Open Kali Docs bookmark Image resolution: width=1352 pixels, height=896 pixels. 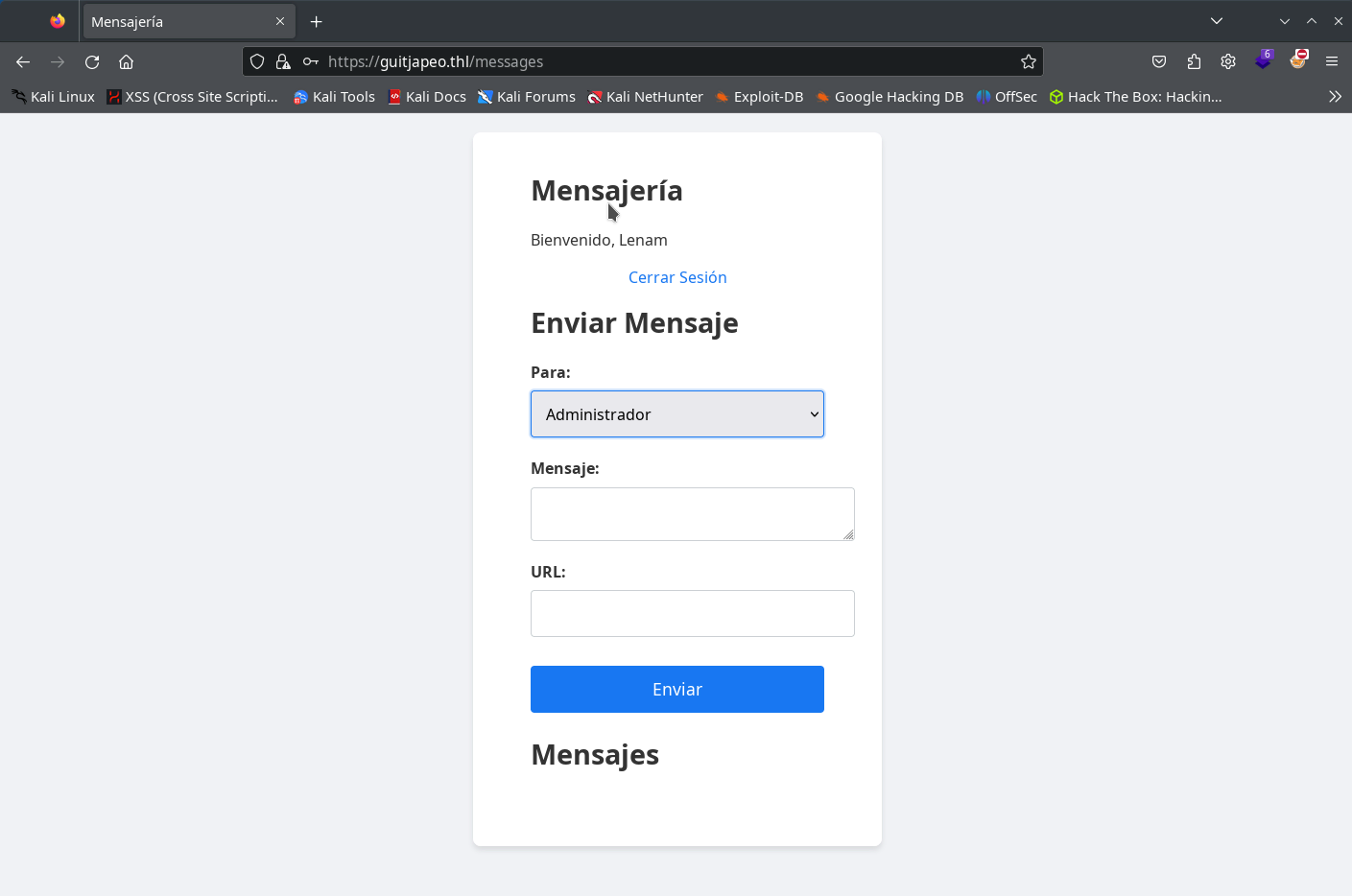click(x=427, y=97)
